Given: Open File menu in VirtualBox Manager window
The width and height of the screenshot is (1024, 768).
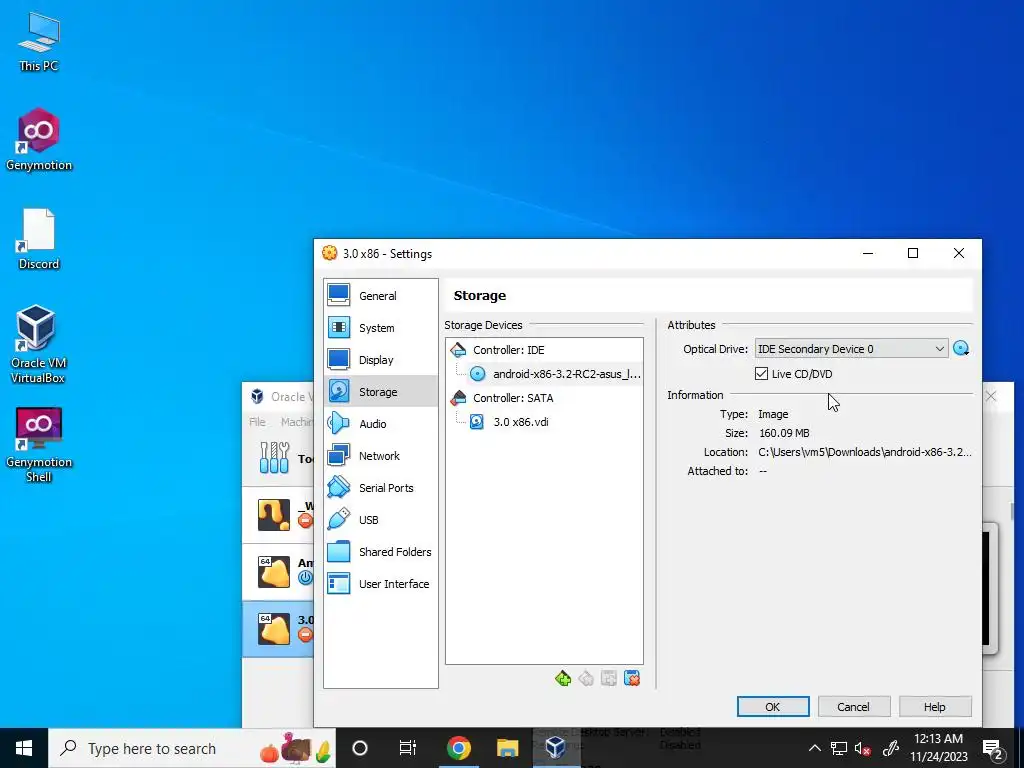Looking at the screenshot, I should click(x=257, y=422).
